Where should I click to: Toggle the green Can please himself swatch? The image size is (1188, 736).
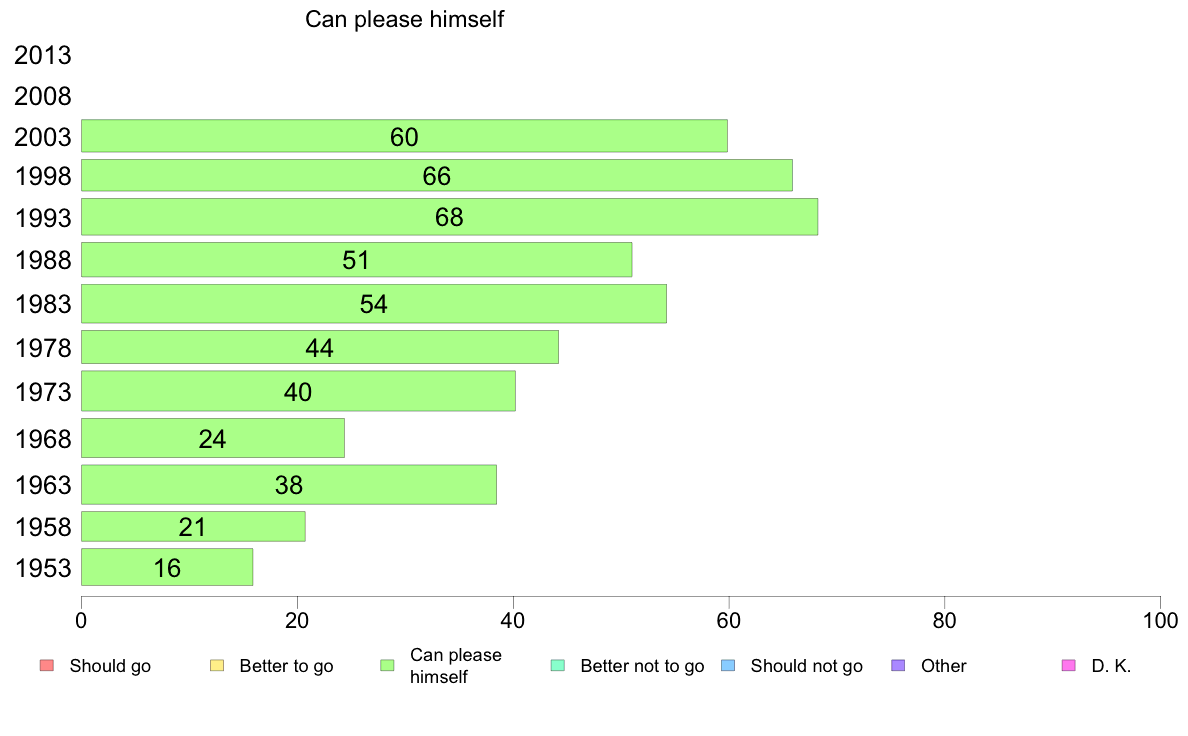click(x=388, y=666)
